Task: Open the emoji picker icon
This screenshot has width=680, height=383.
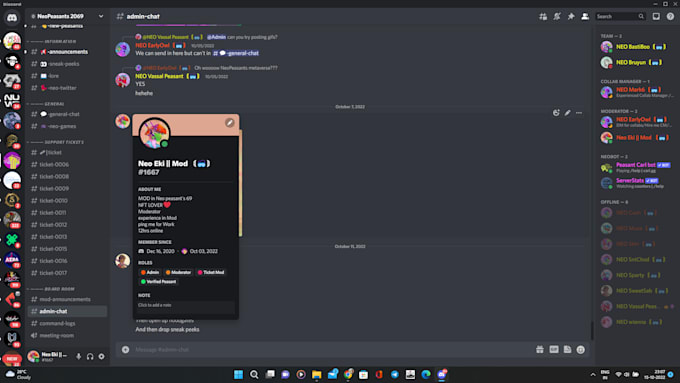Action: click(581, 350)
